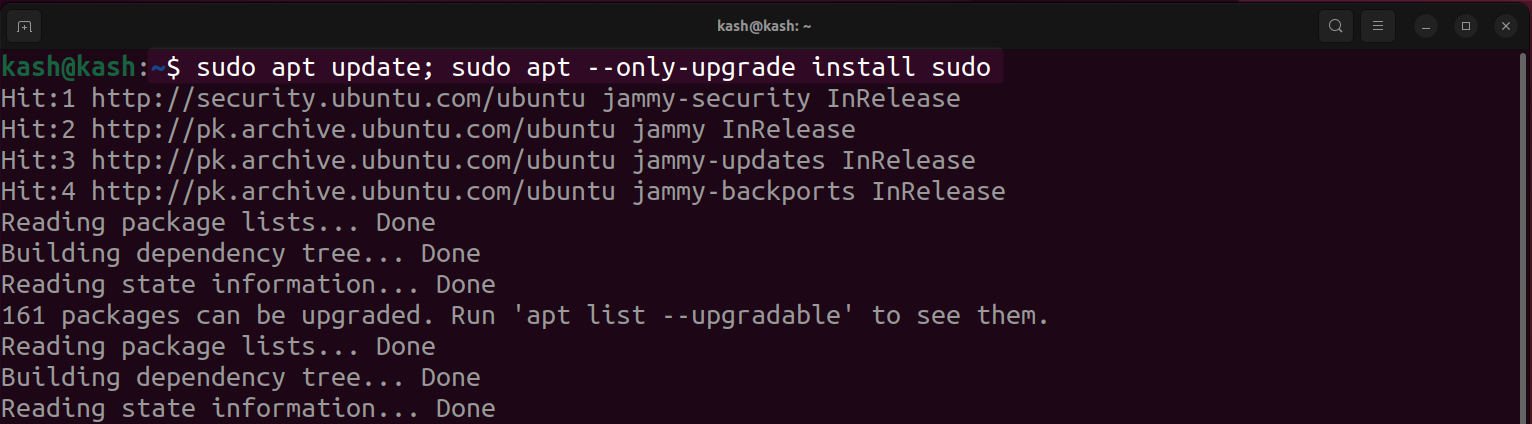
Task: Click the green kash@kash prompt text
Action: (x=68, y=68)
